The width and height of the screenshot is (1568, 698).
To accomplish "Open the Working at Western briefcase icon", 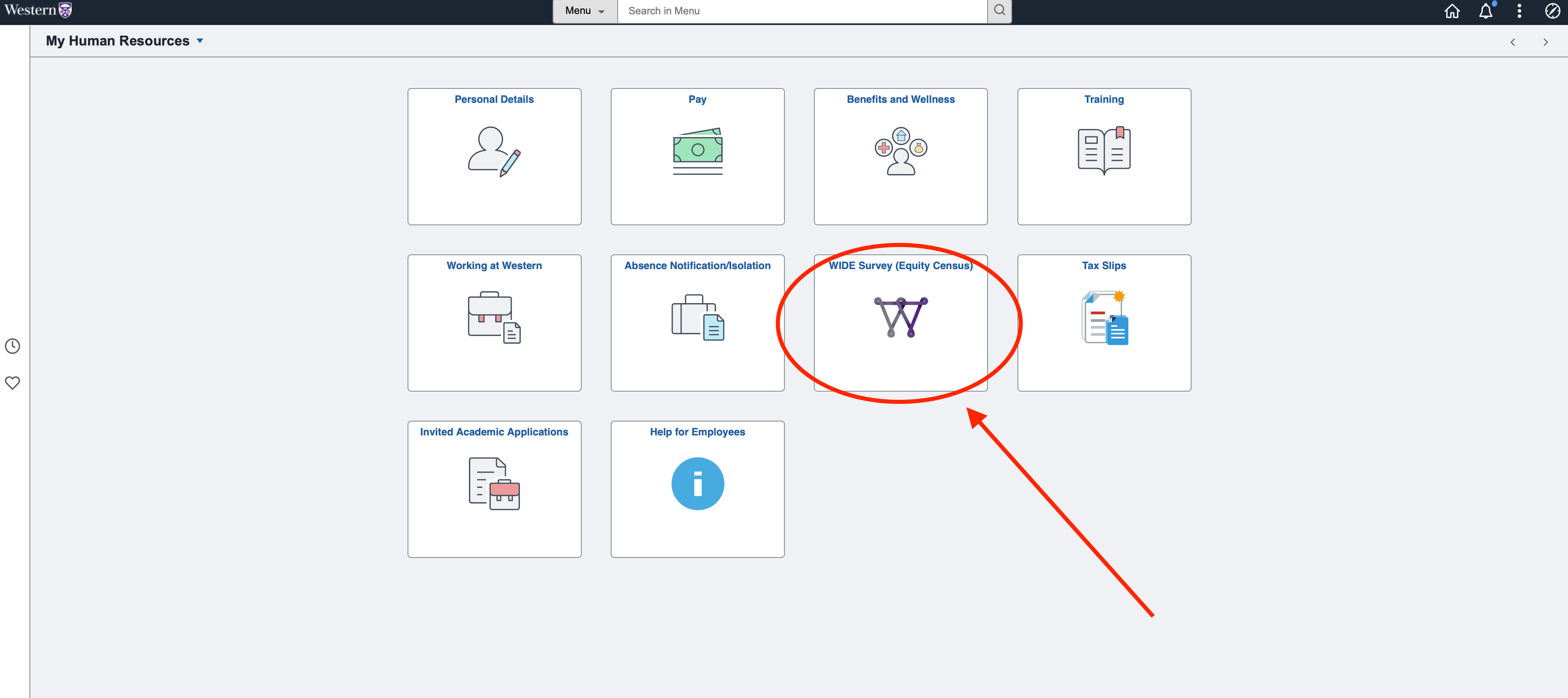I will [494, 317].
